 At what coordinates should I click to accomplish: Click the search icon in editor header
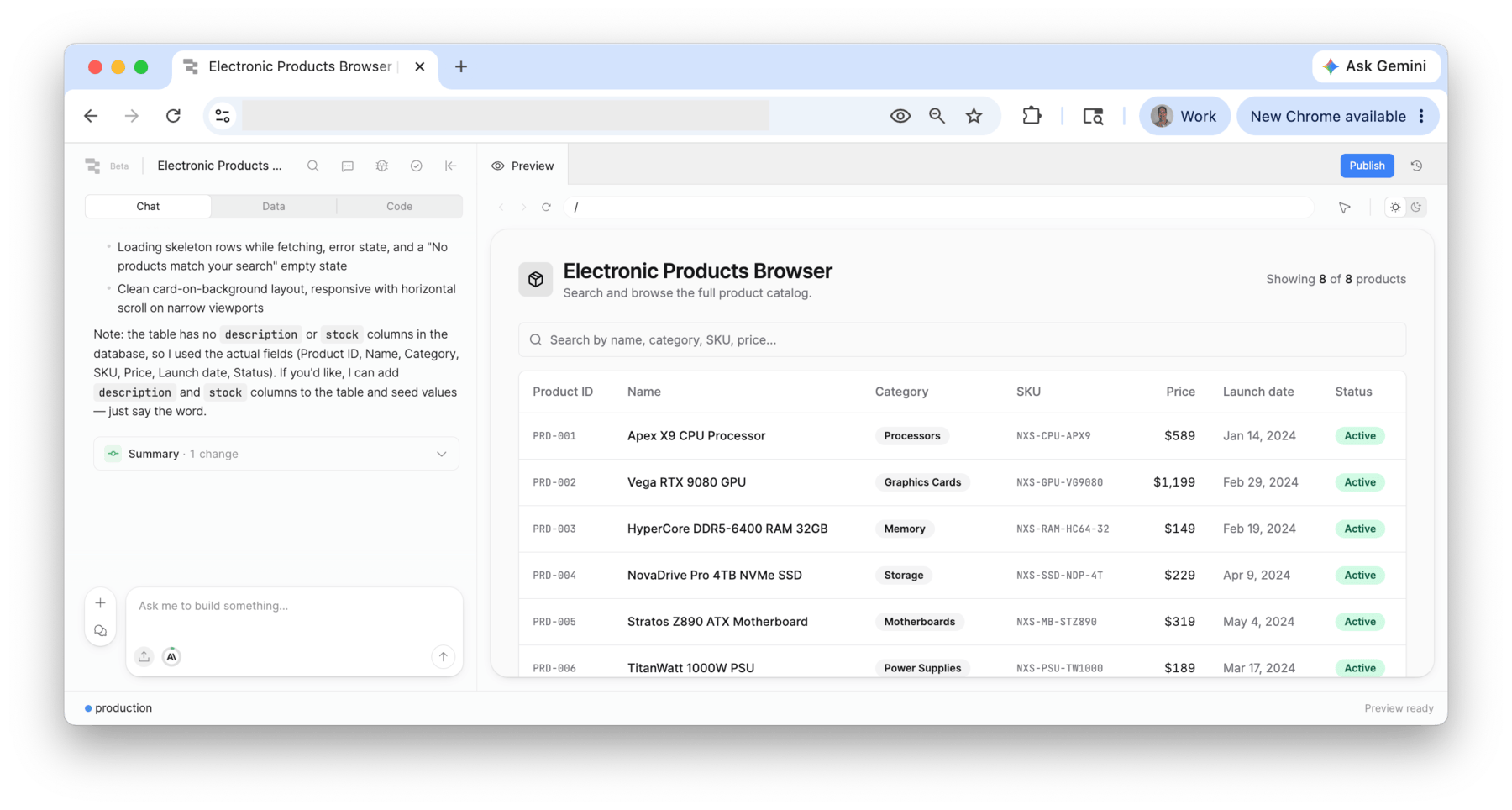point(313,166)
